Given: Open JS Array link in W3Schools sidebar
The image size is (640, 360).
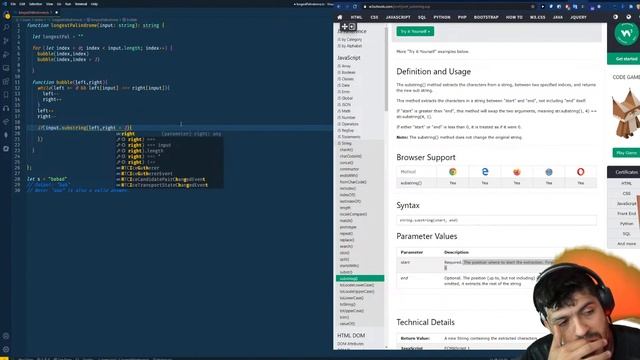Looking at the screenshot, I should (344, 66).
